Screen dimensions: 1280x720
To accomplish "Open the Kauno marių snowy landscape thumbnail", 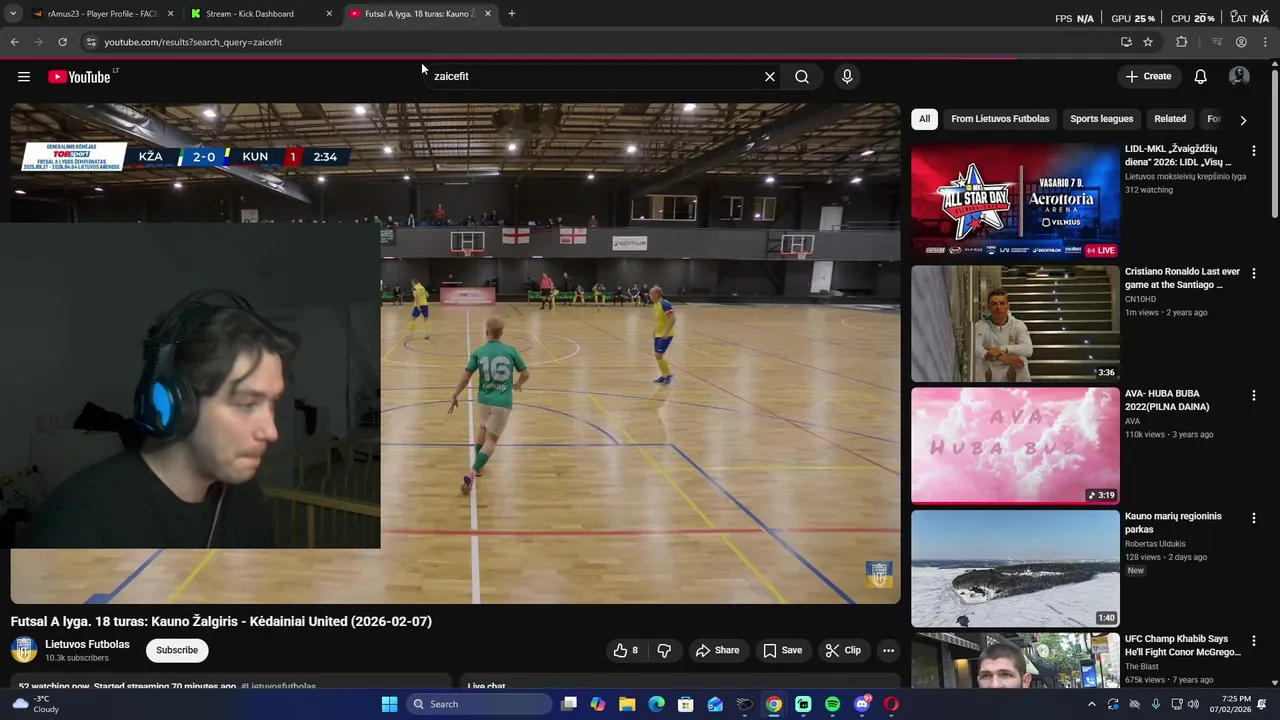I will click(x=1015, y=568).
